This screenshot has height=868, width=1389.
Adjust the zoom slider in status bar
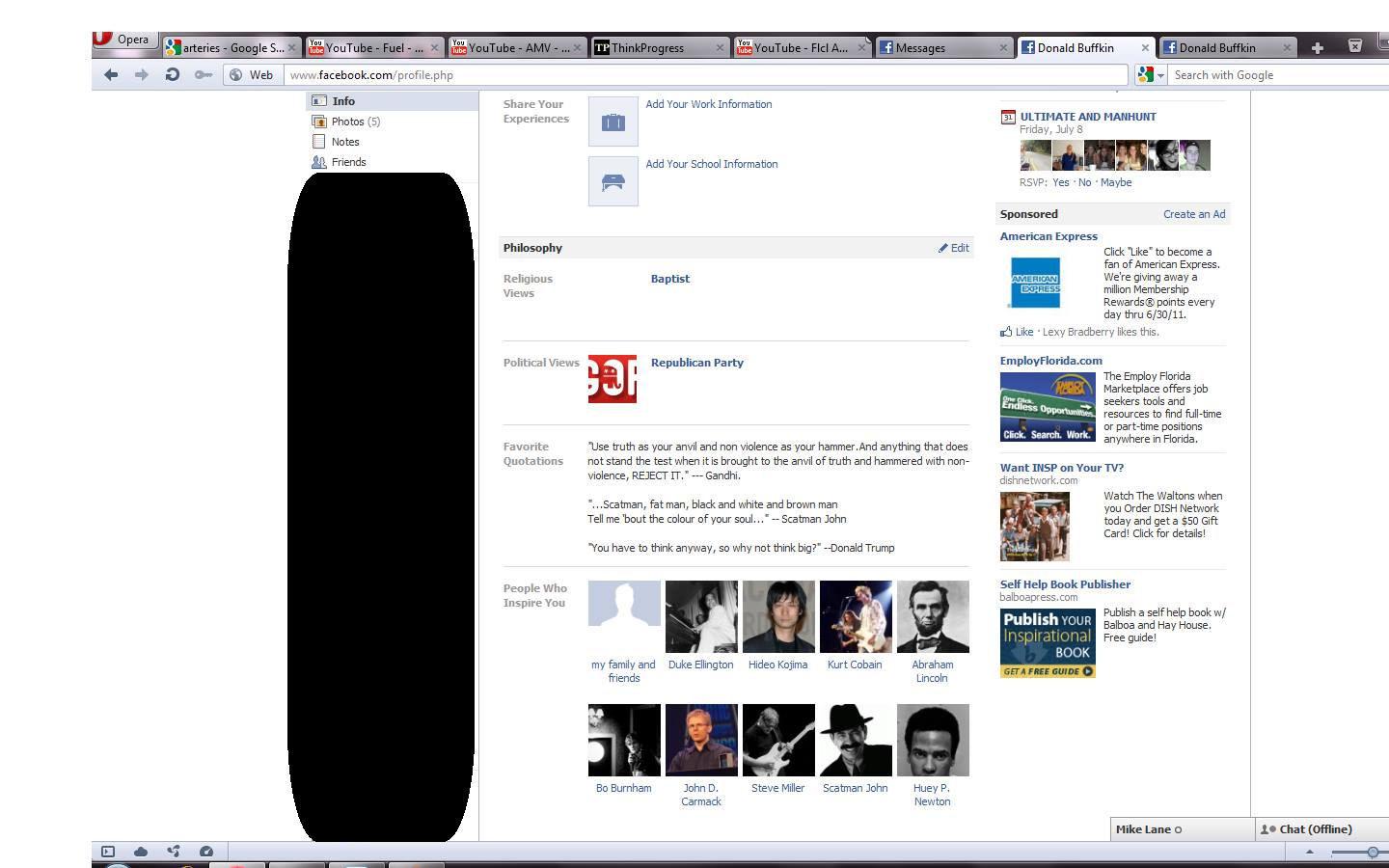click(x=1372, y=853)
